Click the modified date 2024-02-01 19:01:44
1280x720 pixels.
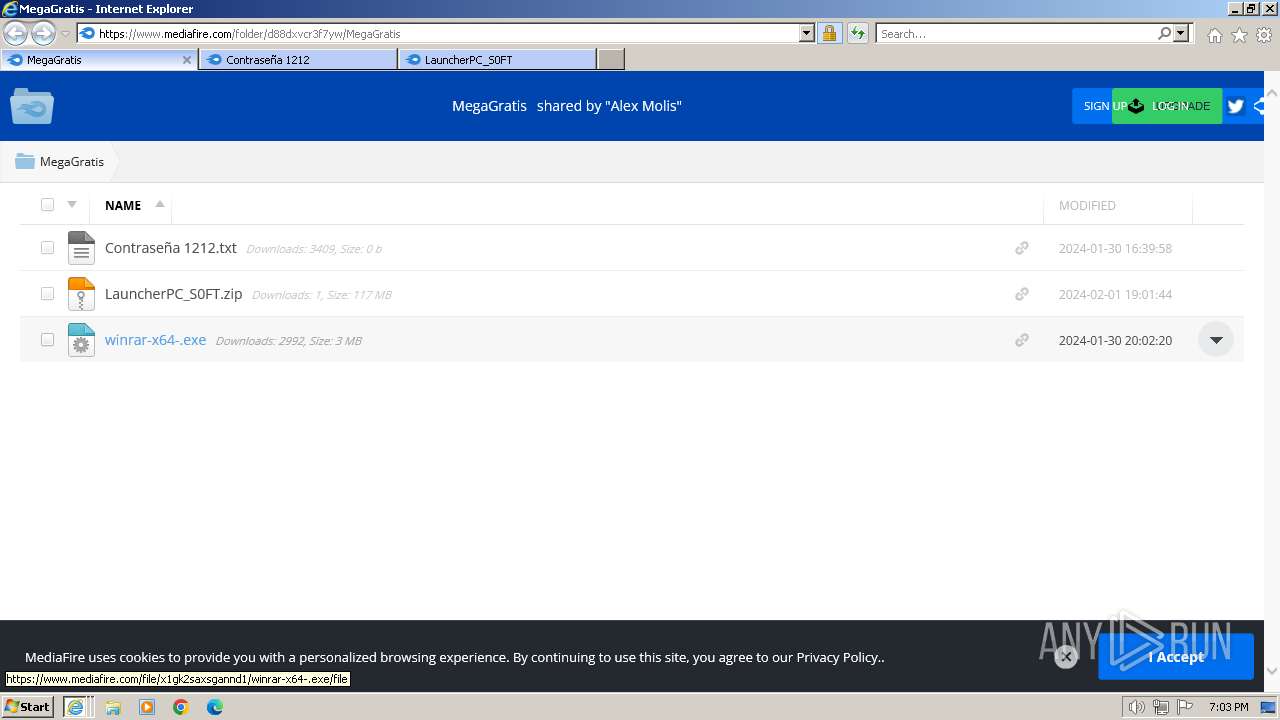[1115, 294]
